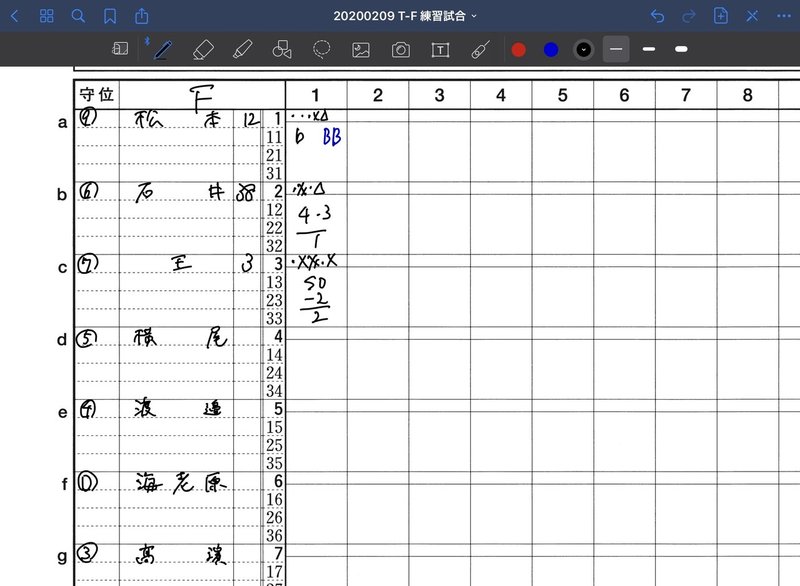Open the more options menu
The height and width of the screenshot is (586, 800).
pos(784,16)
